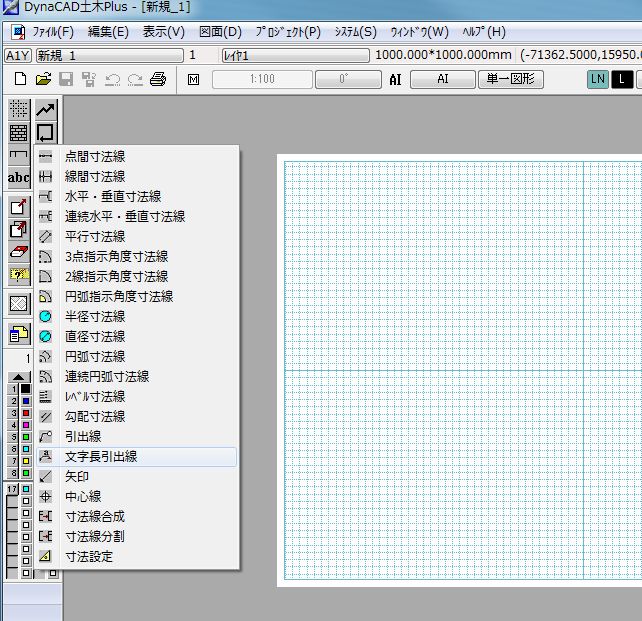Select 連続水平・垂直寸法線 menu entry
The image size is (642, 621).
coord(137,217)
